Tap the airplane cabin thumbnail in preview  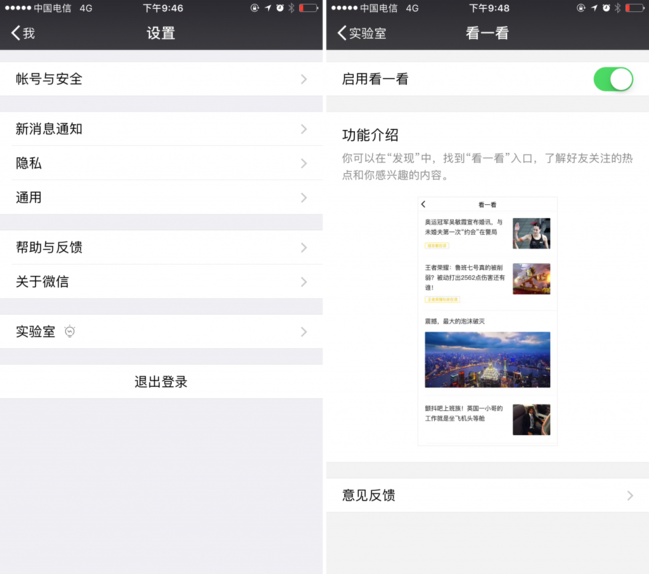tap(531, 420)
